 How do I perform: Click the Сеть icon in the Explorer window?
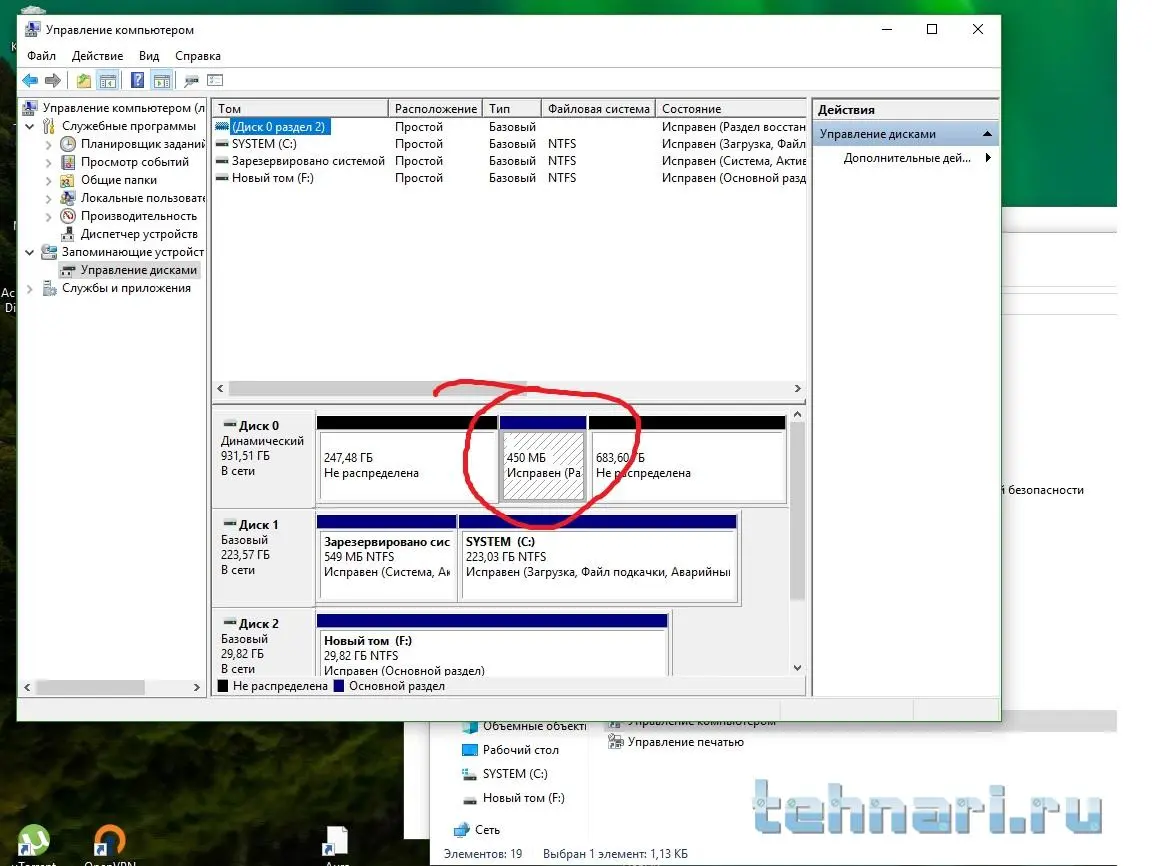[x=461, y=830]
